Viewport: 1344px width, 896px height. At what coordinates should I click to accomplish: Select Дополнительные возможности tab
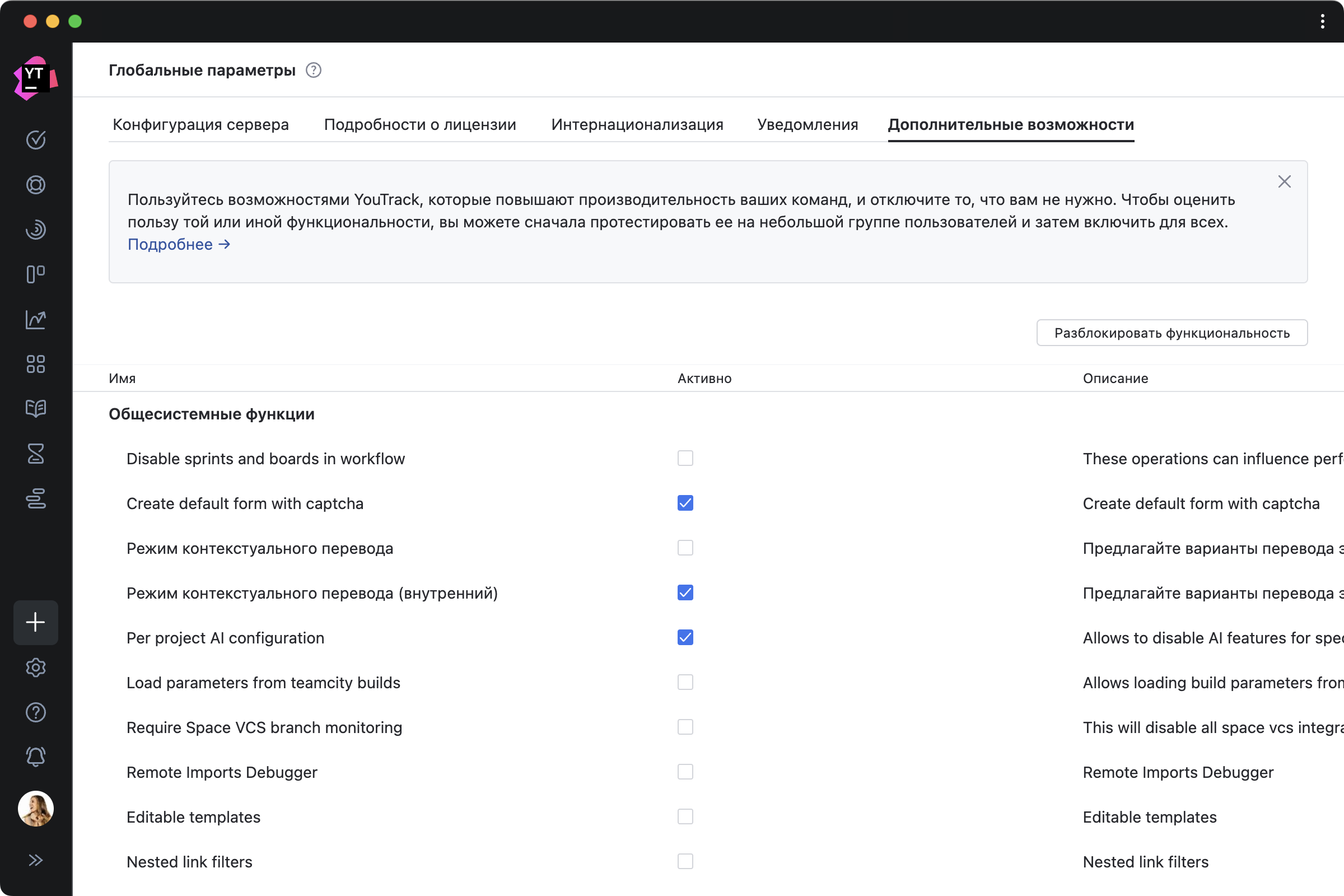[x=1011, y=124]
